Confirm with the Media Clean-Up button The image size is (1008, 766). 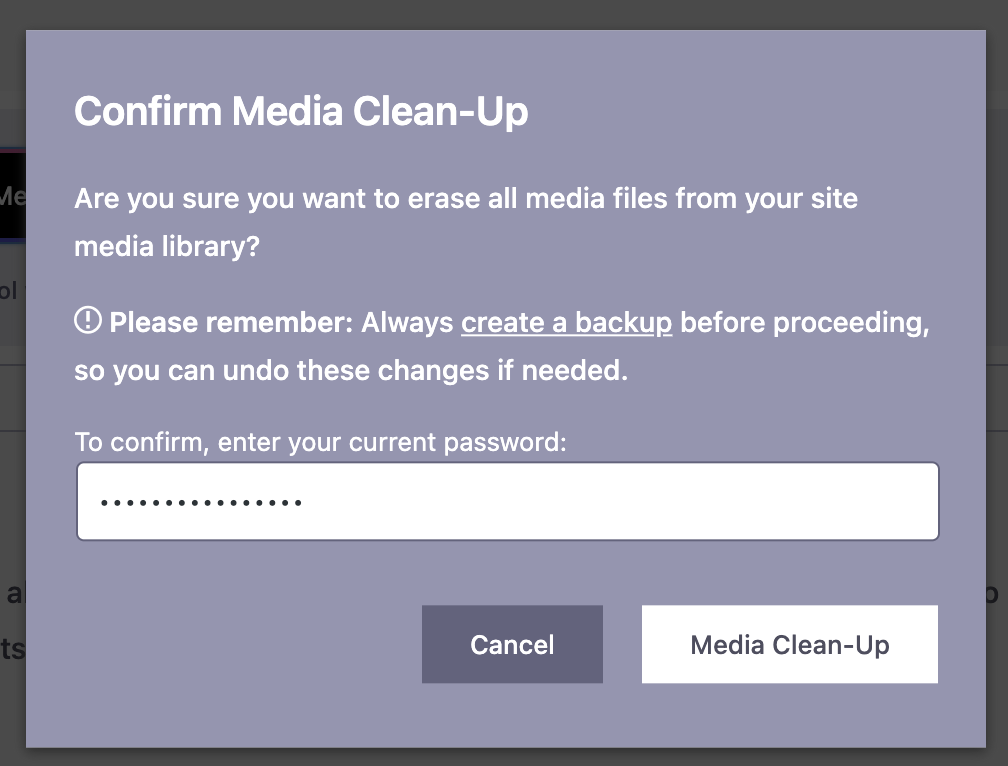tap(789, 645)
